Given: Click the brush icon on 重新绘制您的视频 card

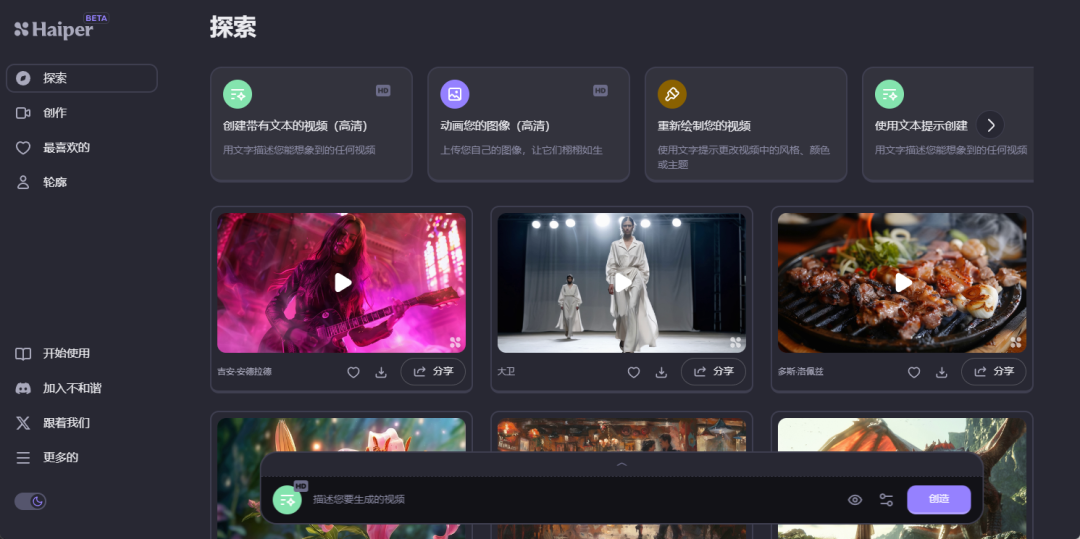Looking at the screenshot, I should click(672, 94).
